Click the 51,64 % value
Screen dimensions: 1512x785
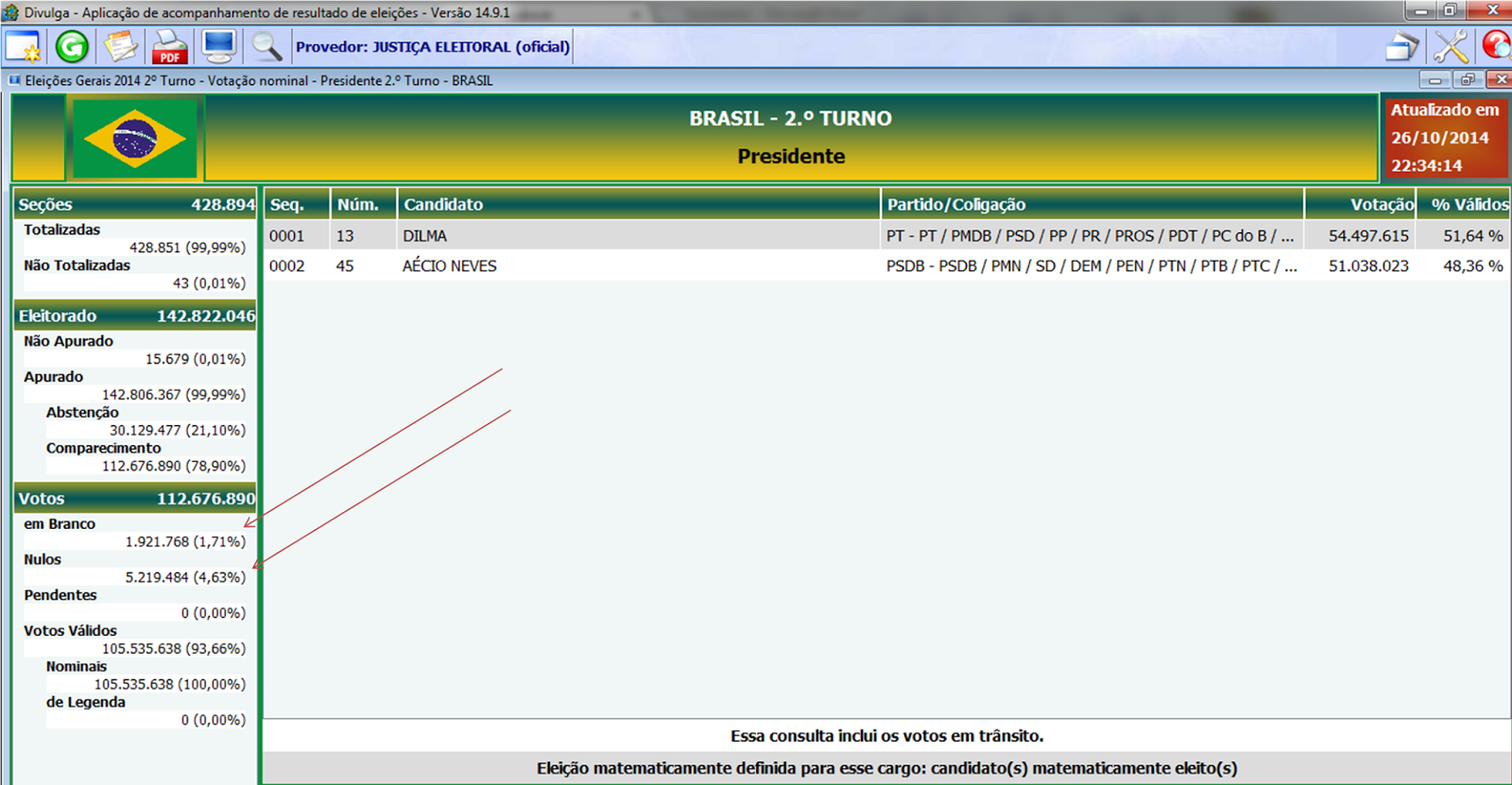1472,235
